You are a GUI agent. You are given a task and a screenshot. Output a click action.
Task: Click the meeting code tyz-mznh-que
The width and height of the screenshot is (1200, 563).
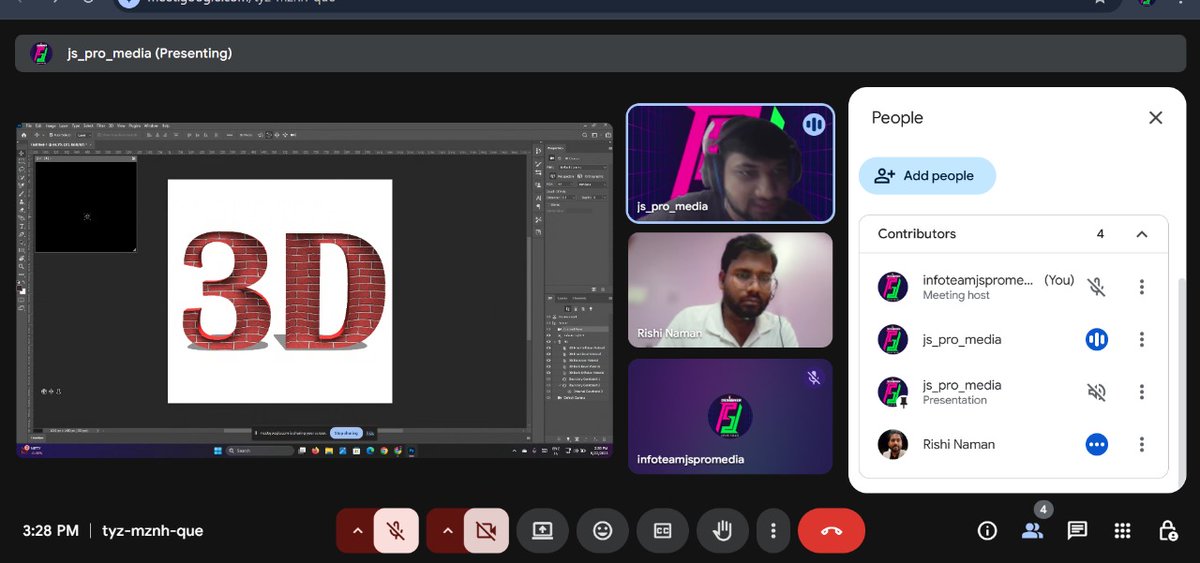(x=152, y=531)
